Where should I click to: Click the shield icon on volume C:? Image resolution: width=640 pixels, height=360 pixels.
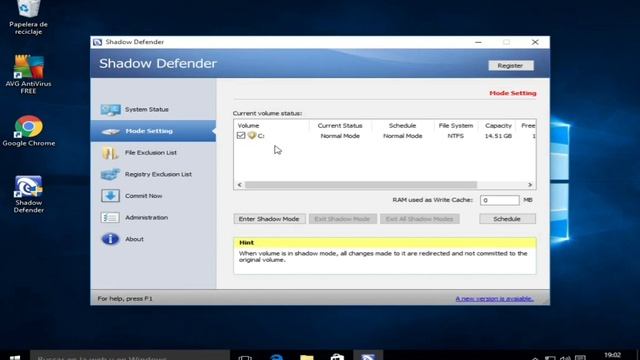(x=252, y=136)
